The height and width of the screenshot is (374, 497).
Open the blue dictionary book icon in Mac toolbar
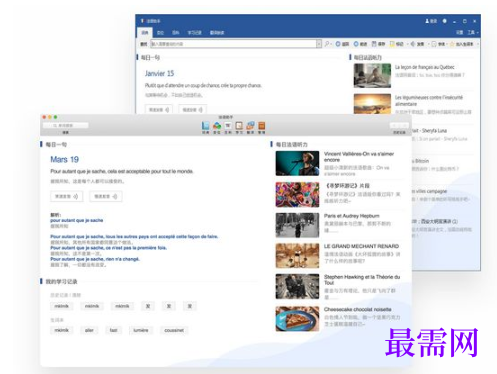pyautogui.click(x=205, y=126)
